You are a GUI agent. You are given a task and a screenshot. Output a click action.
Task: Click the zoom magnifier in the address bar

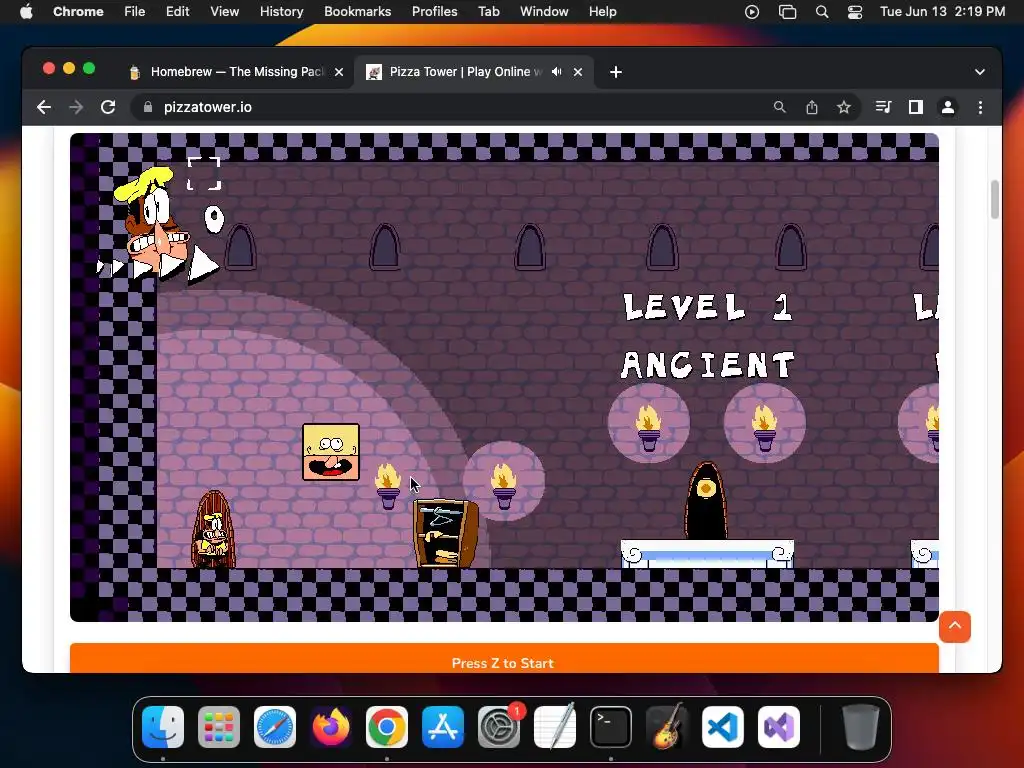click(780, 107)
